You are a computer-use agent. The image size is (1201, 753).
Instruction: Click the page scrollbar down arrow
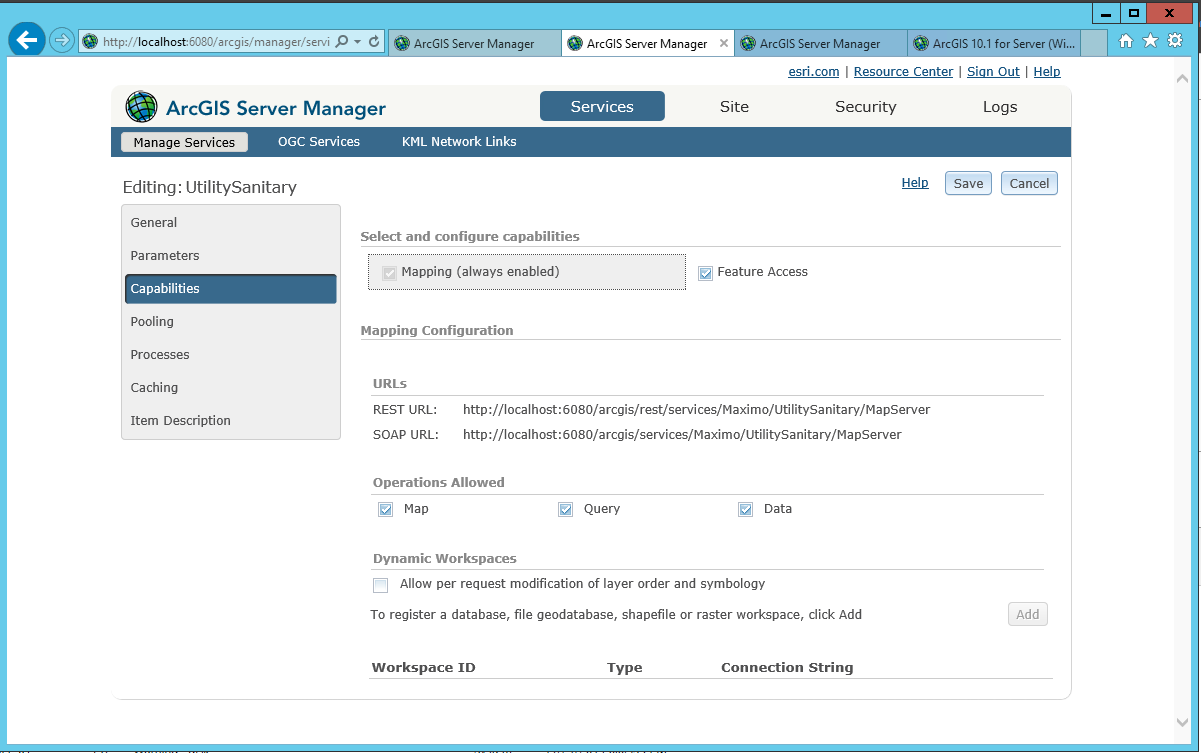1184,723
